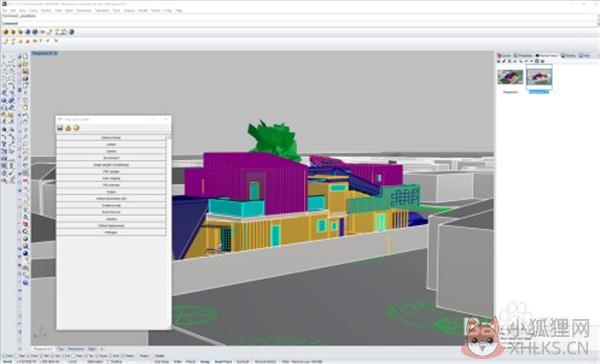Expand the Image sampler (Antialiasing) rollout

[111, 165]
